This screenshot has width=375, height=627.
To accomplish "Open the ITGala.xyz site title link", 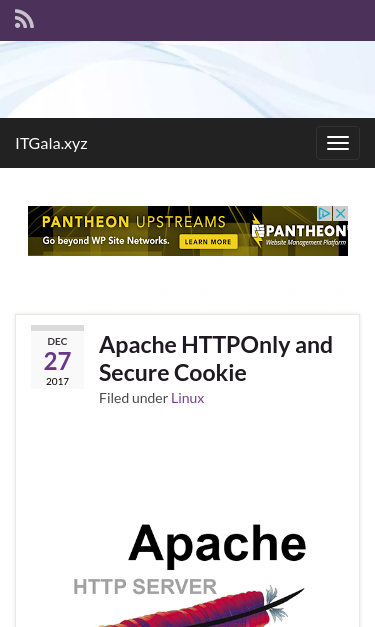I will pos(51,143).
